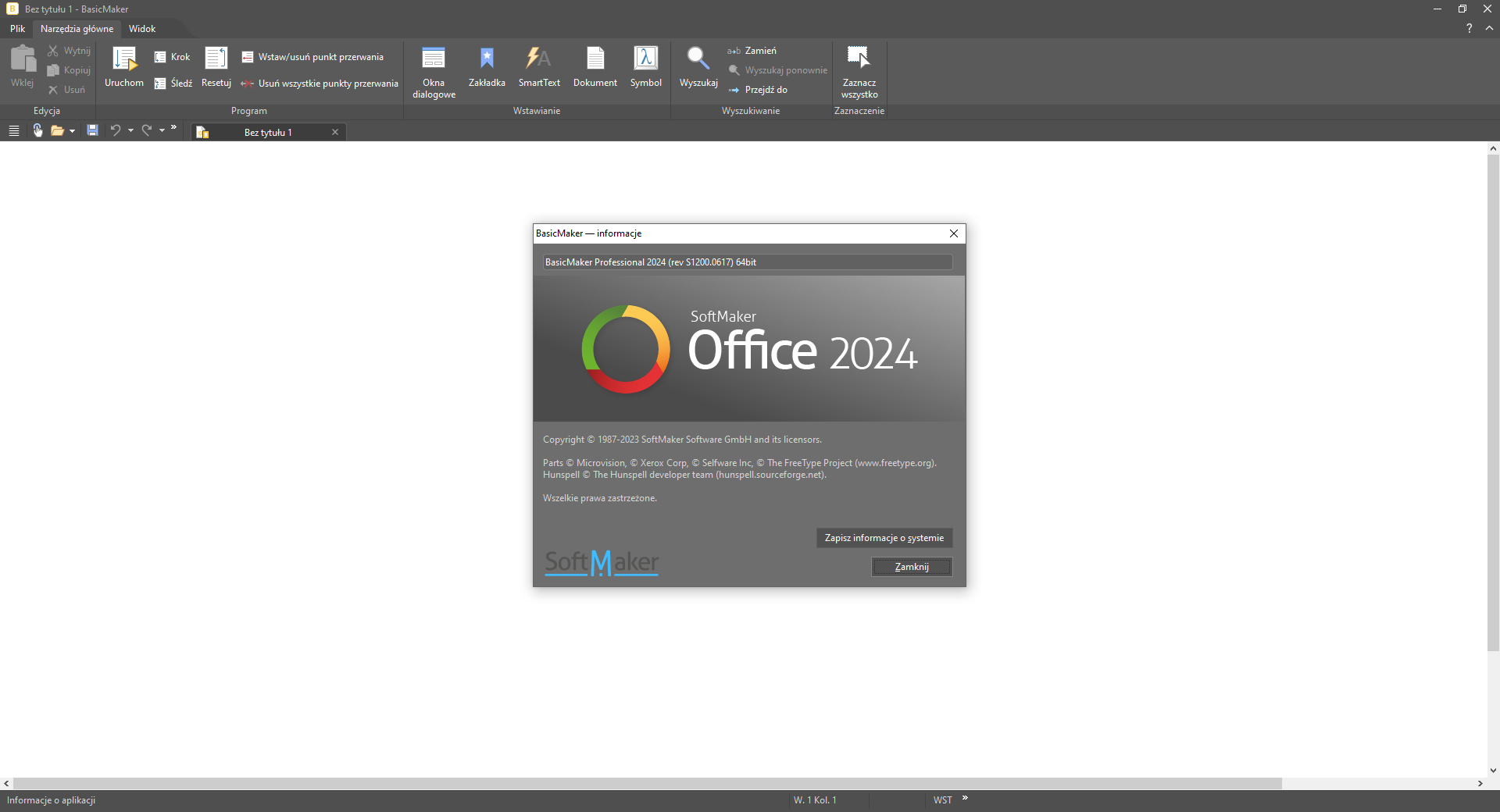
Task: Click the Krok (step) command
Action: (x=173, y=57)
